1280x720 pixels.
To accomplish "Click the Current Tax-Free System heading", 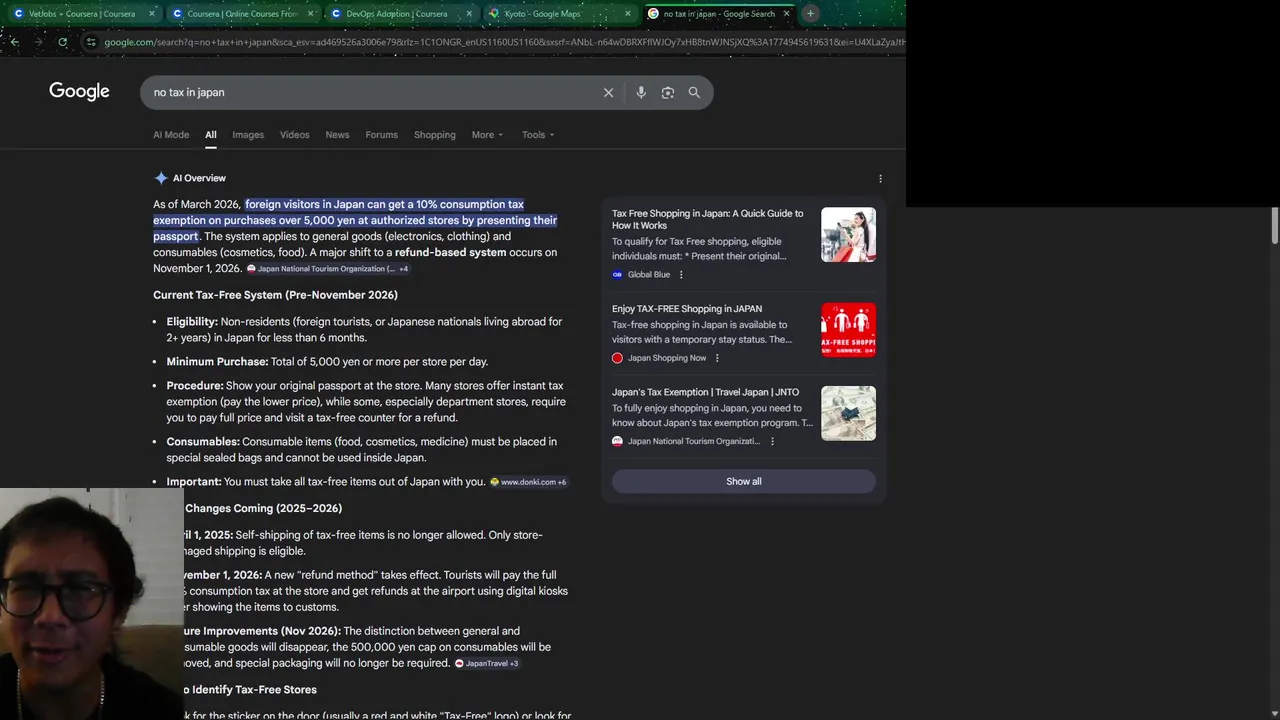I will (x=275, y=295).
